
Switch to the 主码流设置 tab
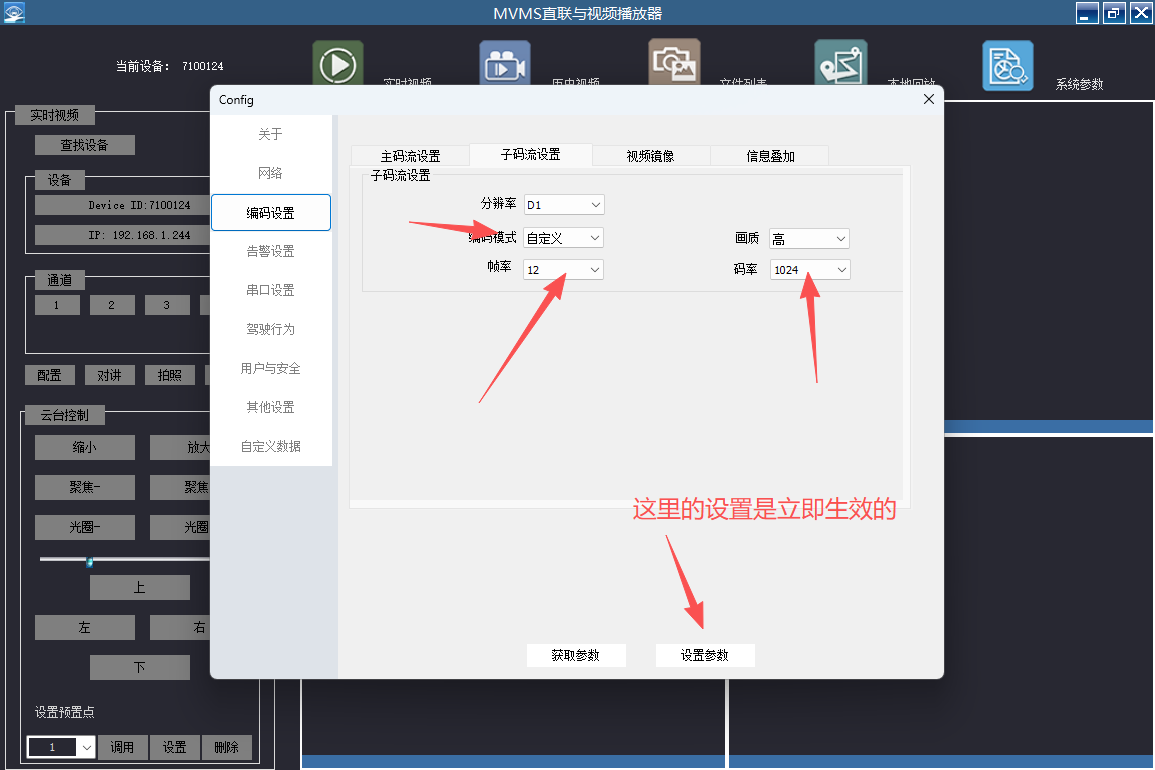(410, 156)
